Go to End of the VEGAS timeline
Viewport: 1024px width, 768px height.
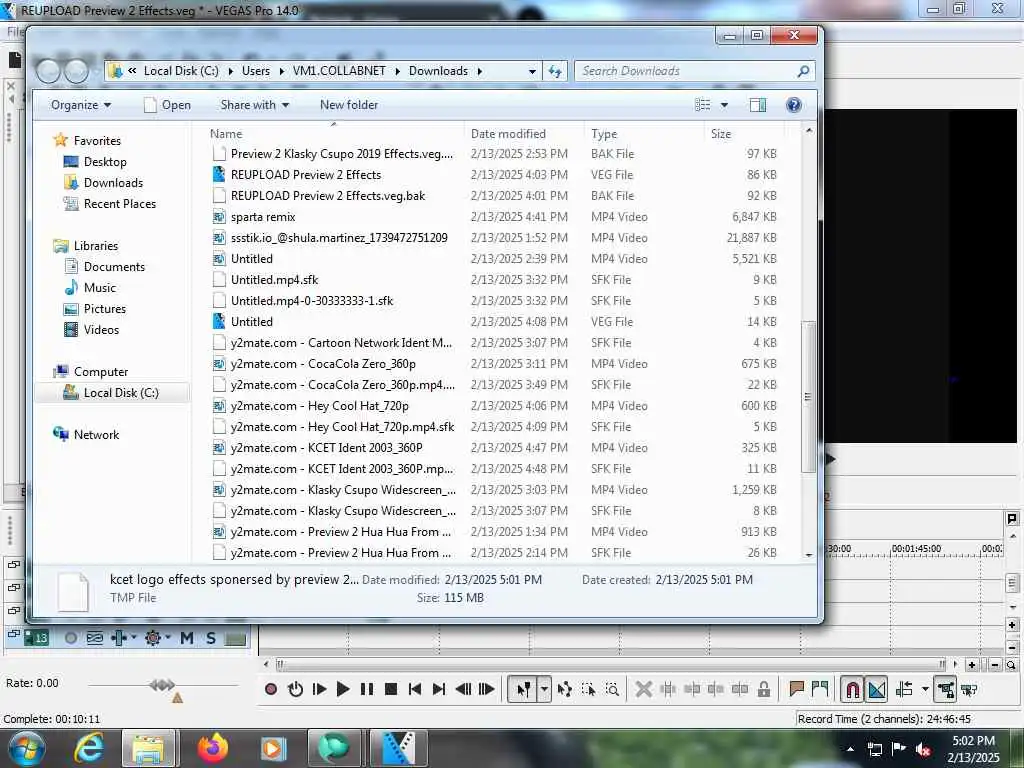(x=439, y=689)
